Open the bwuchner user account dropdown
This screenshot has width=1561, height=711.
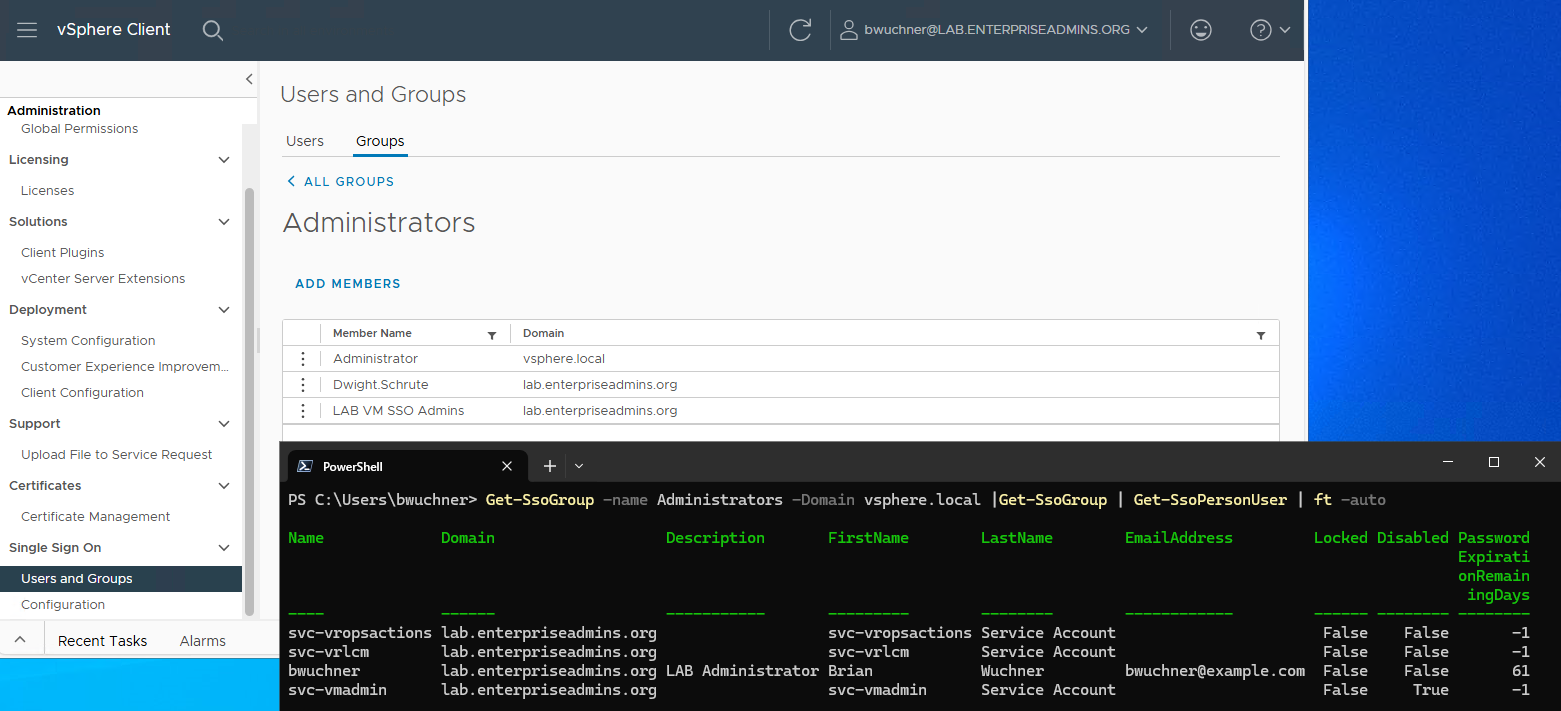[994, 30]
